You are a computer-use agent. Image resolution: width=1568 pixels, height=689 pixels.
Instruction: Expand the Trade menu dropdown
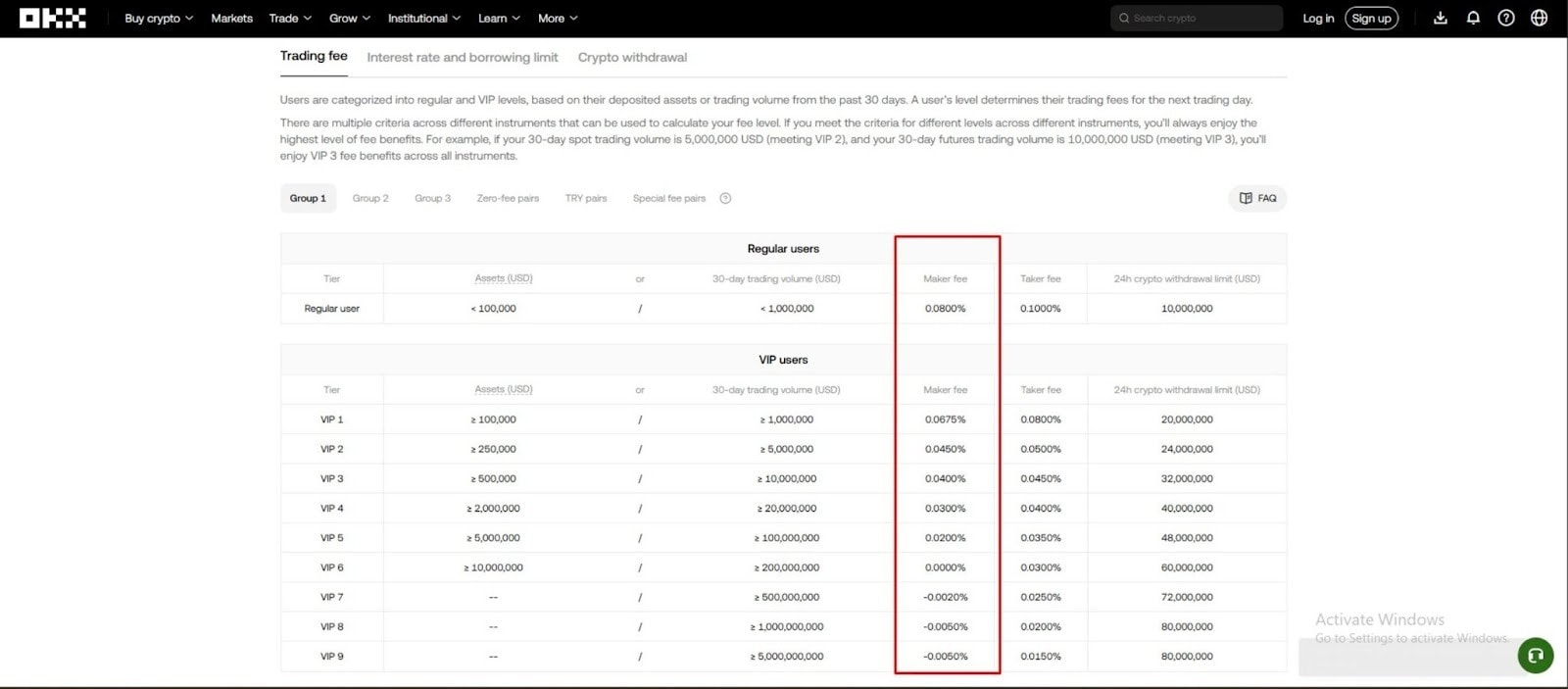click(290, 18)
